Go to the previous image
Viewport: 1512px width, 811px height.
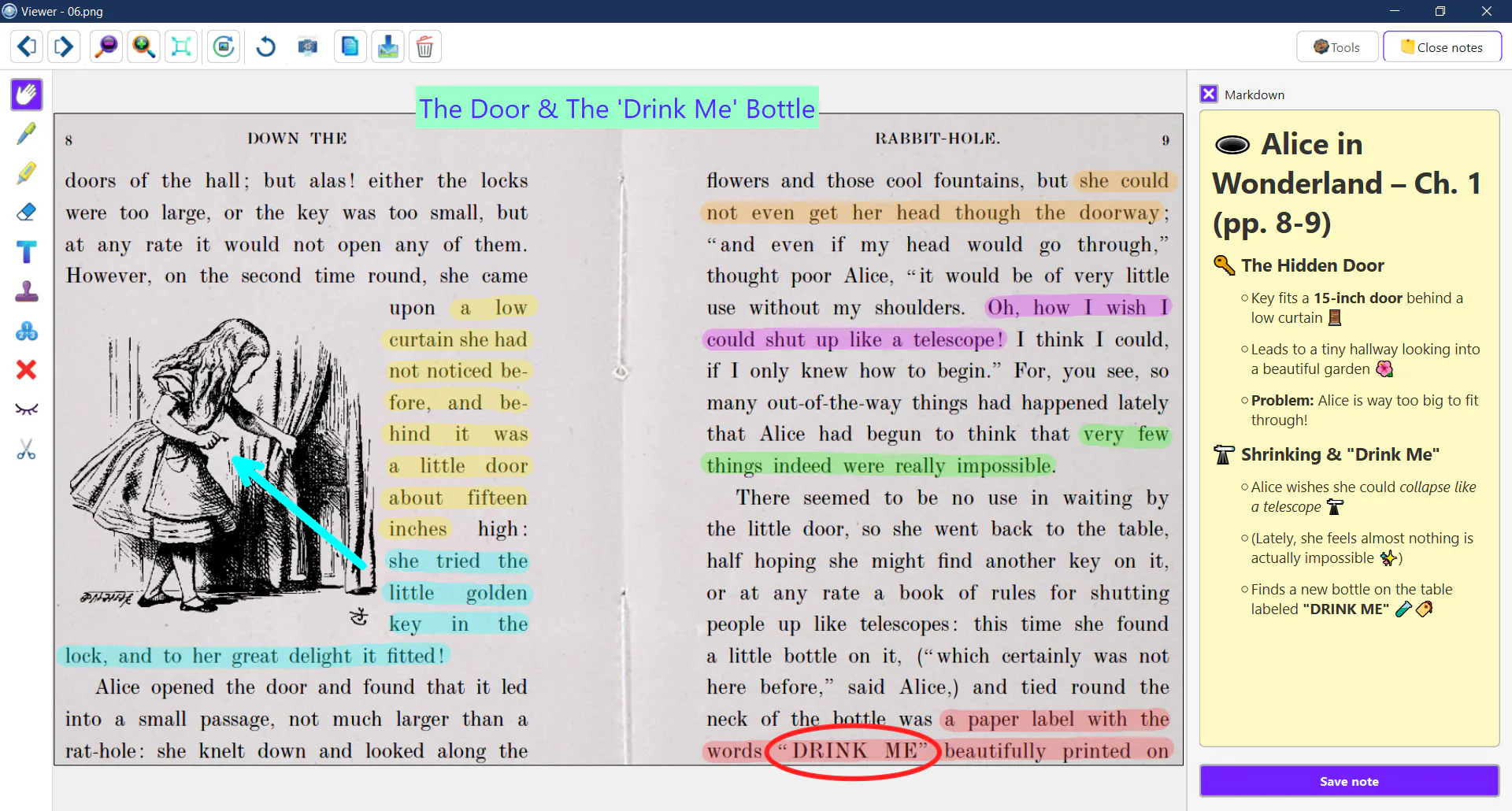click(27, 47)
